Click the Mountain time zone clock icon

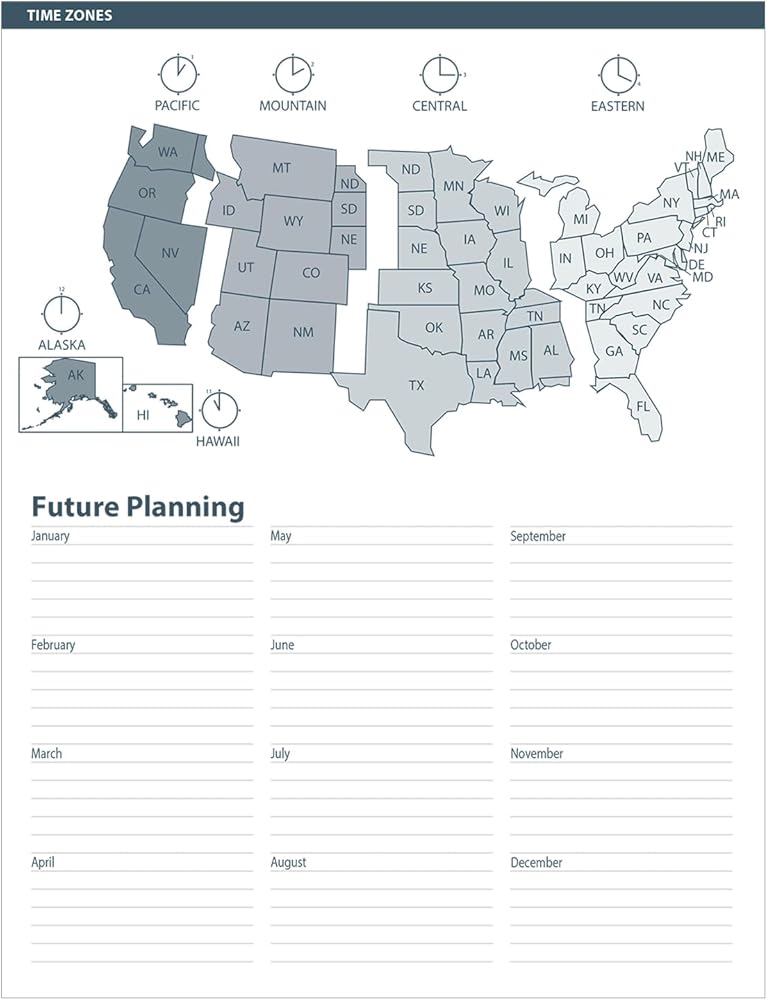292,73
